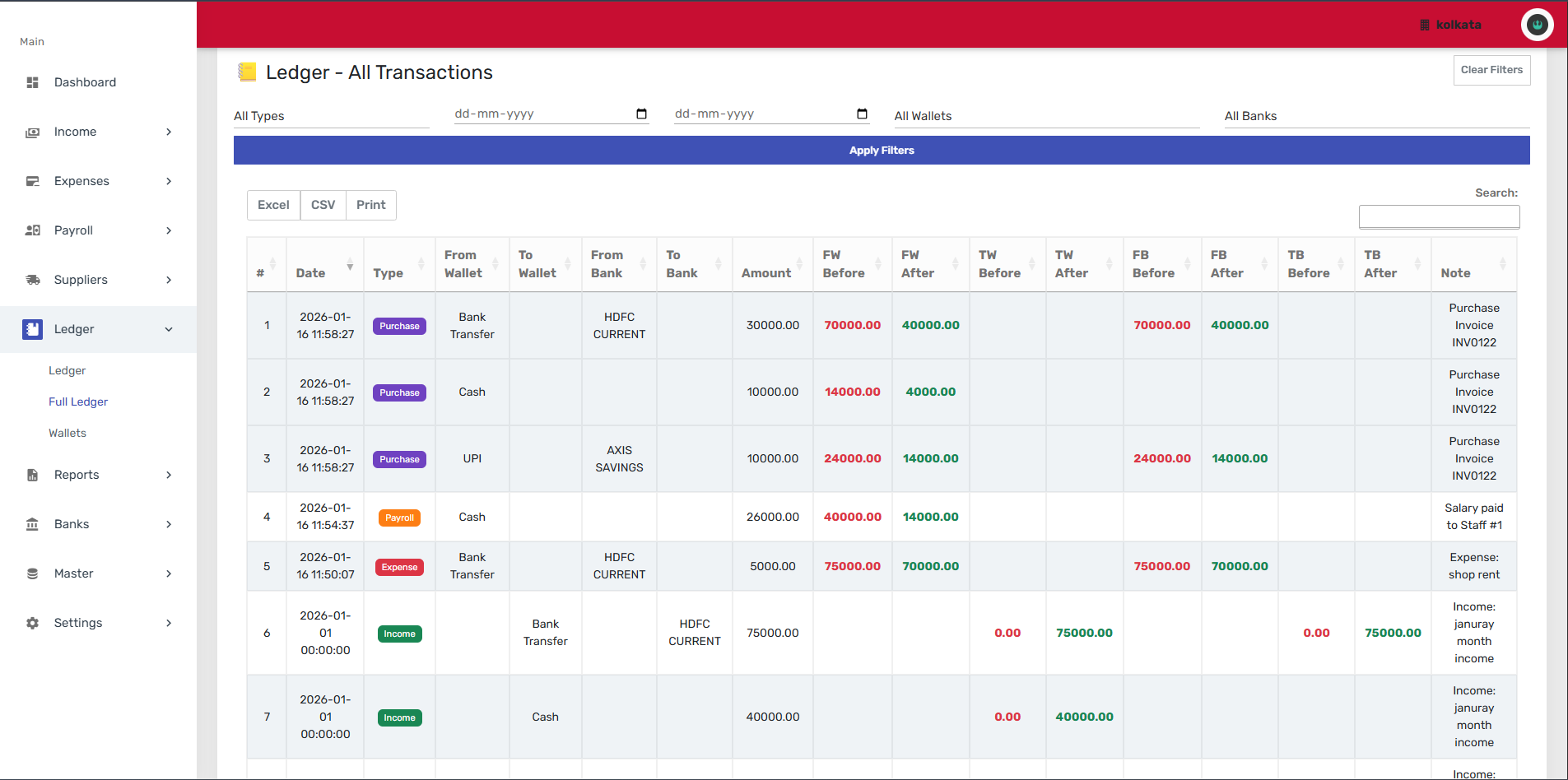1568x780 pixels.
Task: Select Full Ledger in the sidebar submenu
Action: [x=78, y=402]
